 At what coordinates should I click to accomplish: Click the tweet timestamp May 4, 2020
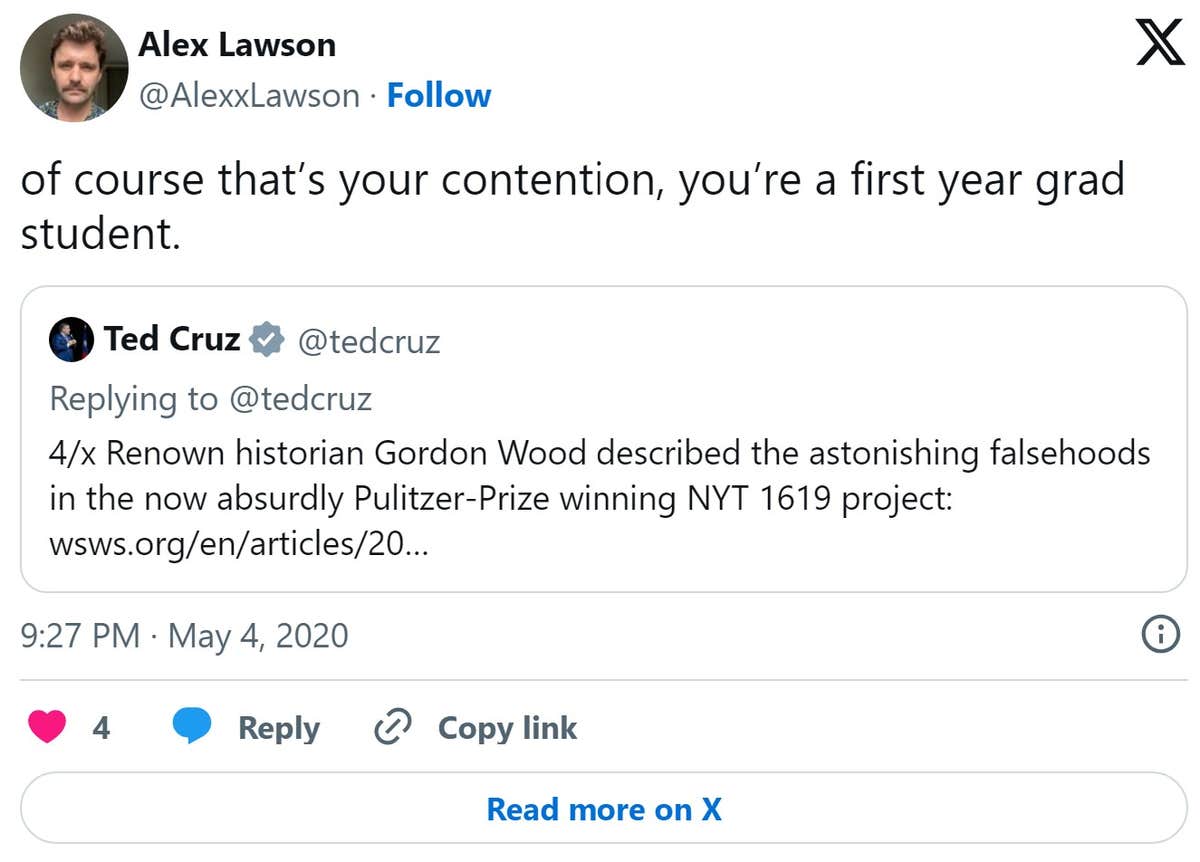click(x=185, y=635)
